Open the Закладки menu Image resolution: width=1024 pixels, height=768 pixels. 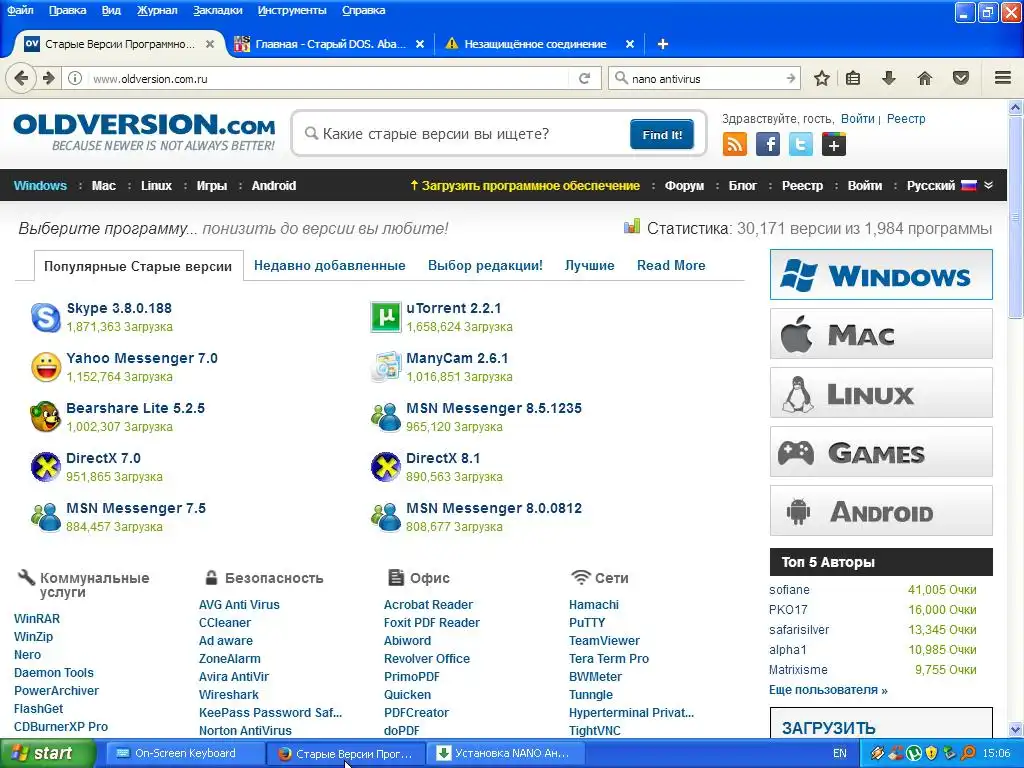(x=217, y=10)
